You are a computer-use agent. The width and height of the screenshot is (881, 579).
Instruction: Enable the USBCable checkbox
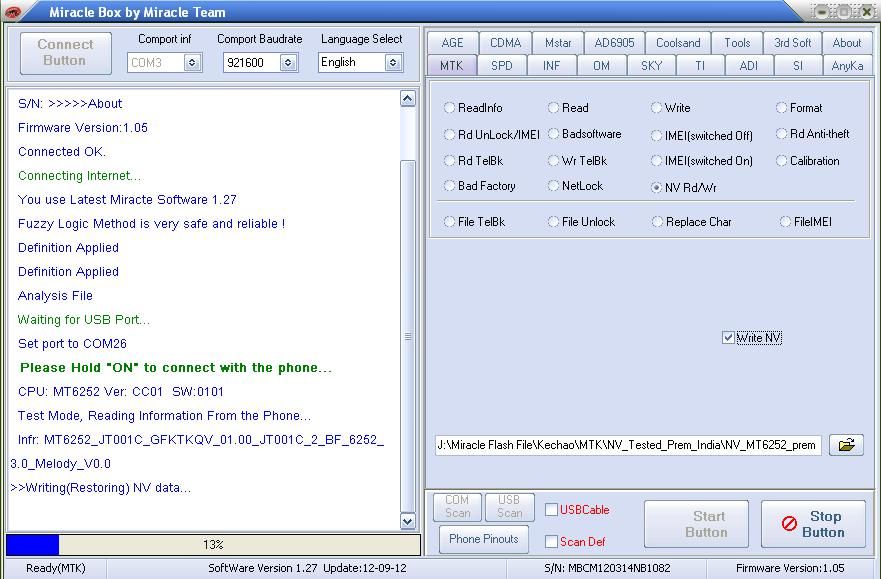click(551, 510)
